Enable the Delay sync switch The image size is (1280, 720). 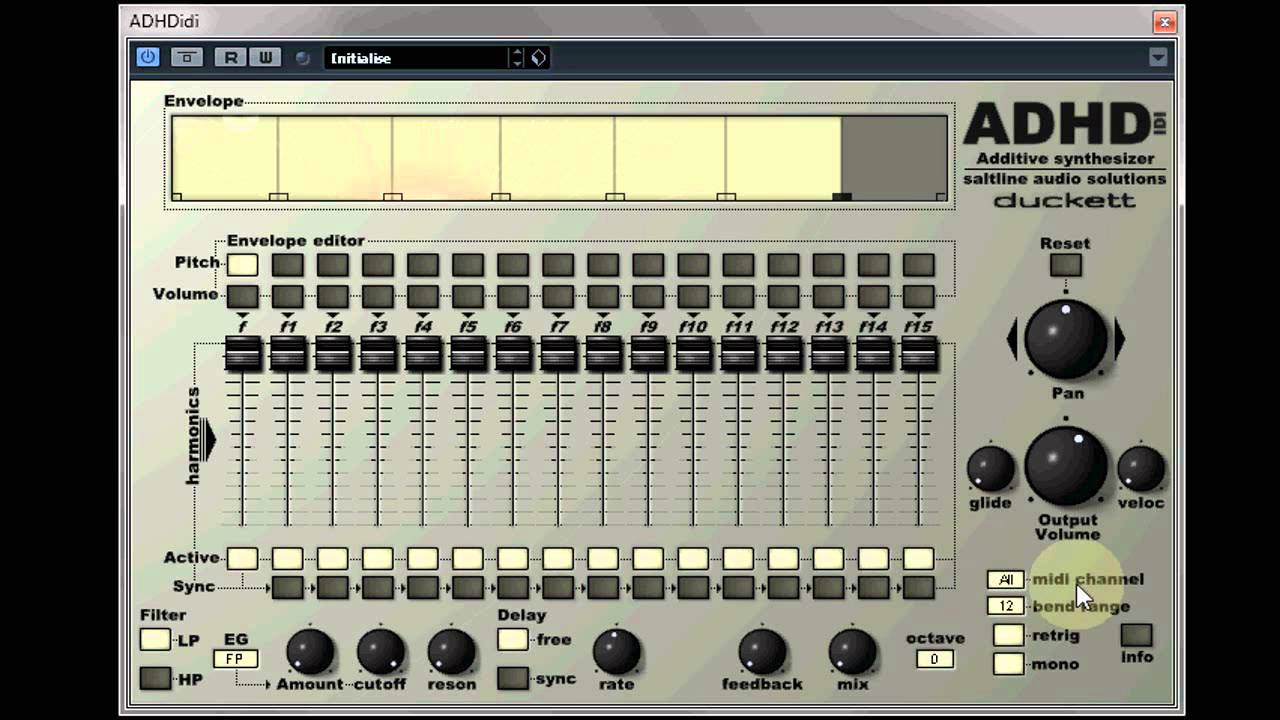pos(513,678)
